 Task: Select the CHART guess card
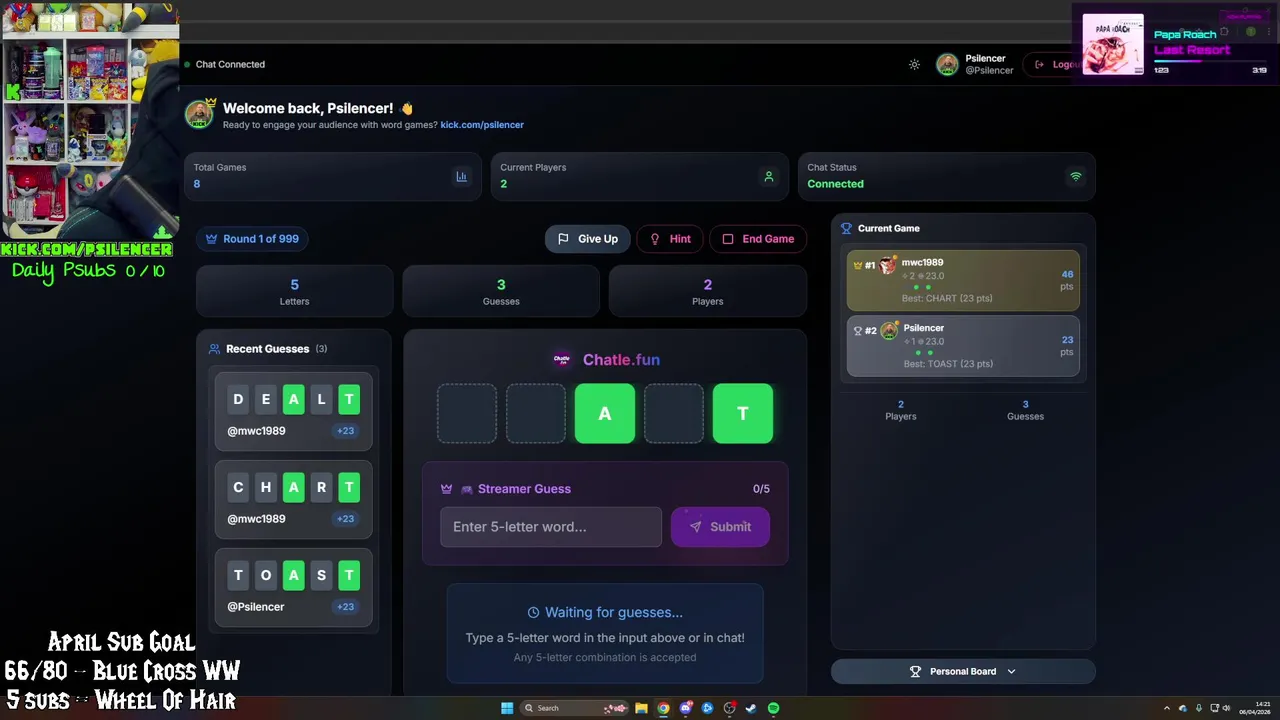tap(293, 499)
